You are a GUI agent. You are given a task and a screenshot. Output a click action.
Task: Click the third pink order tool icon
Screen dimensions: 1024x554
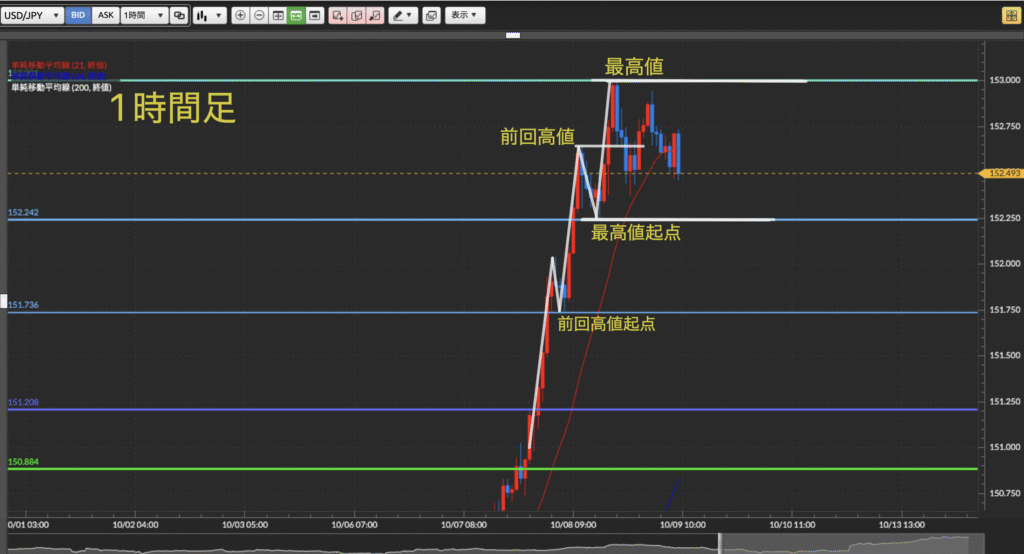[374, 16]
